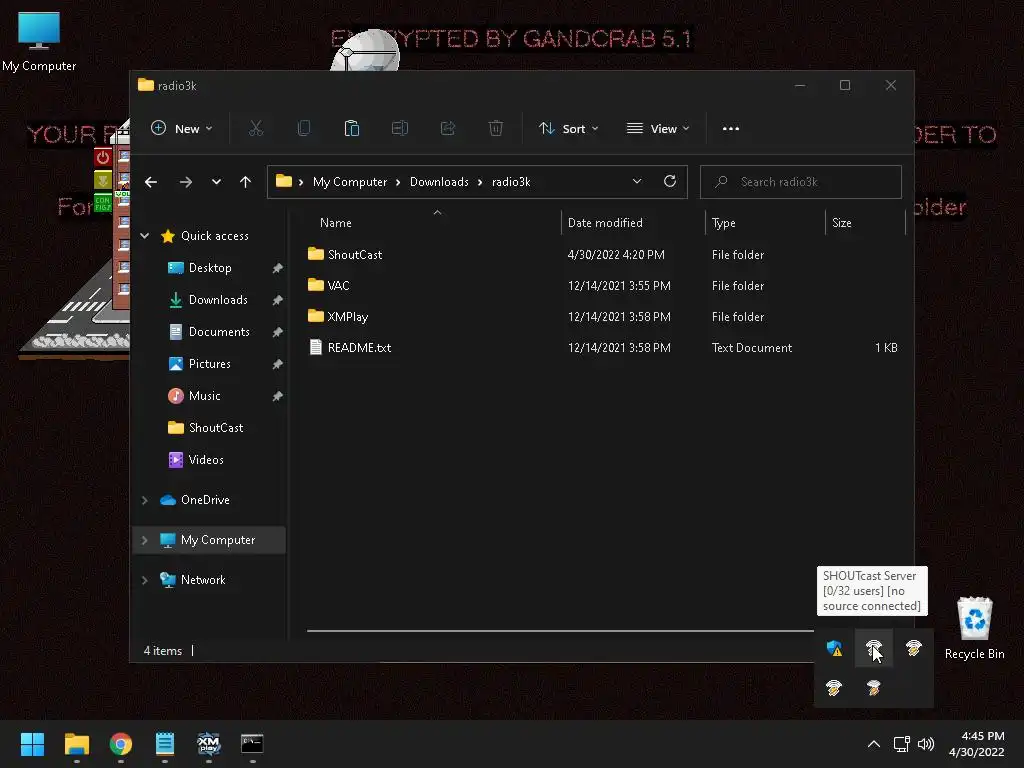This screenshot has width=1024, height=768.
Task: Expand the address bar history dropdown
Action: (637, 182)
